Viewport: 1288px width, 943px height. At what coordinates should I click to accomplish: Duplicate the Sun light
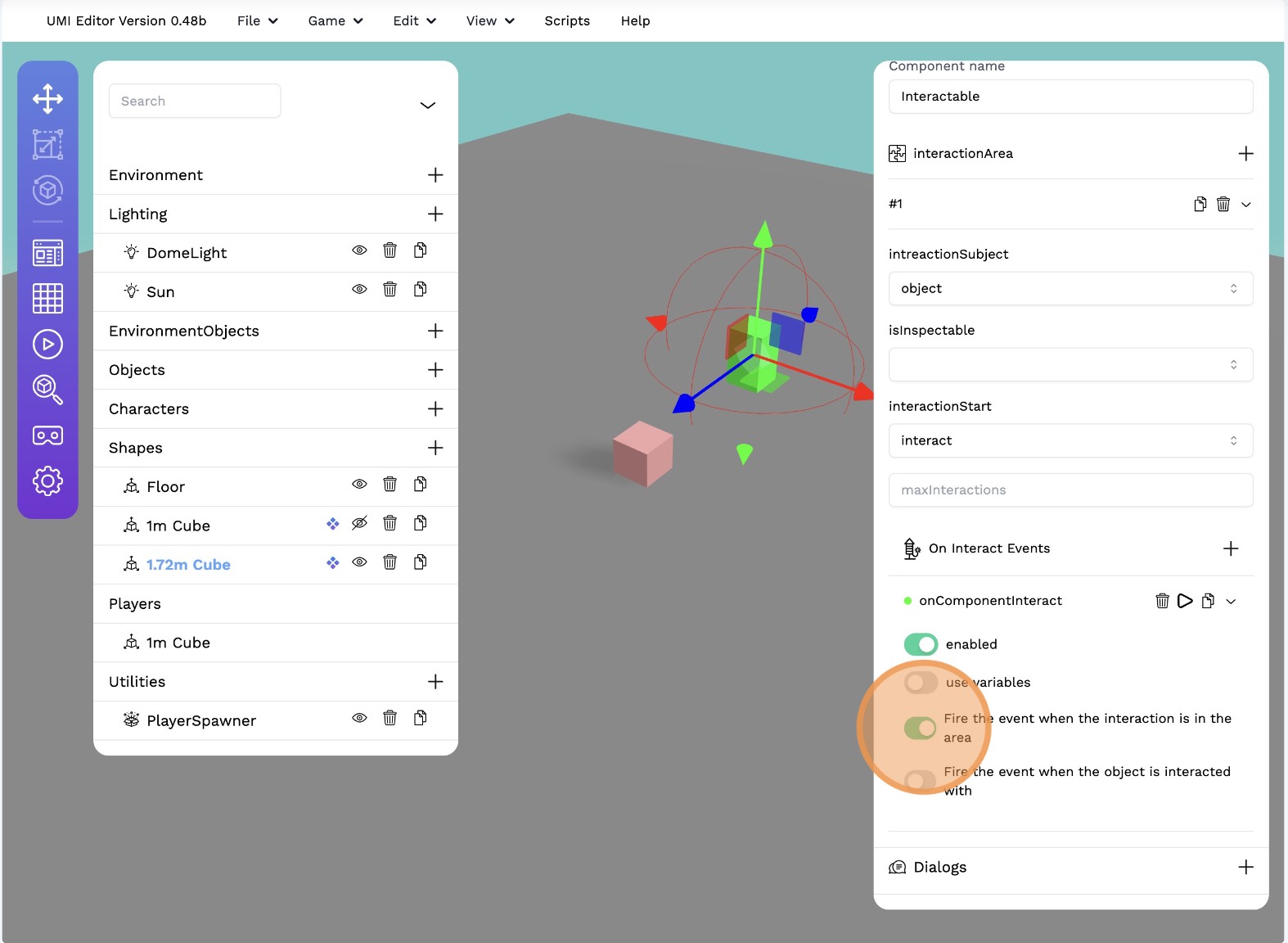(420, 289)
